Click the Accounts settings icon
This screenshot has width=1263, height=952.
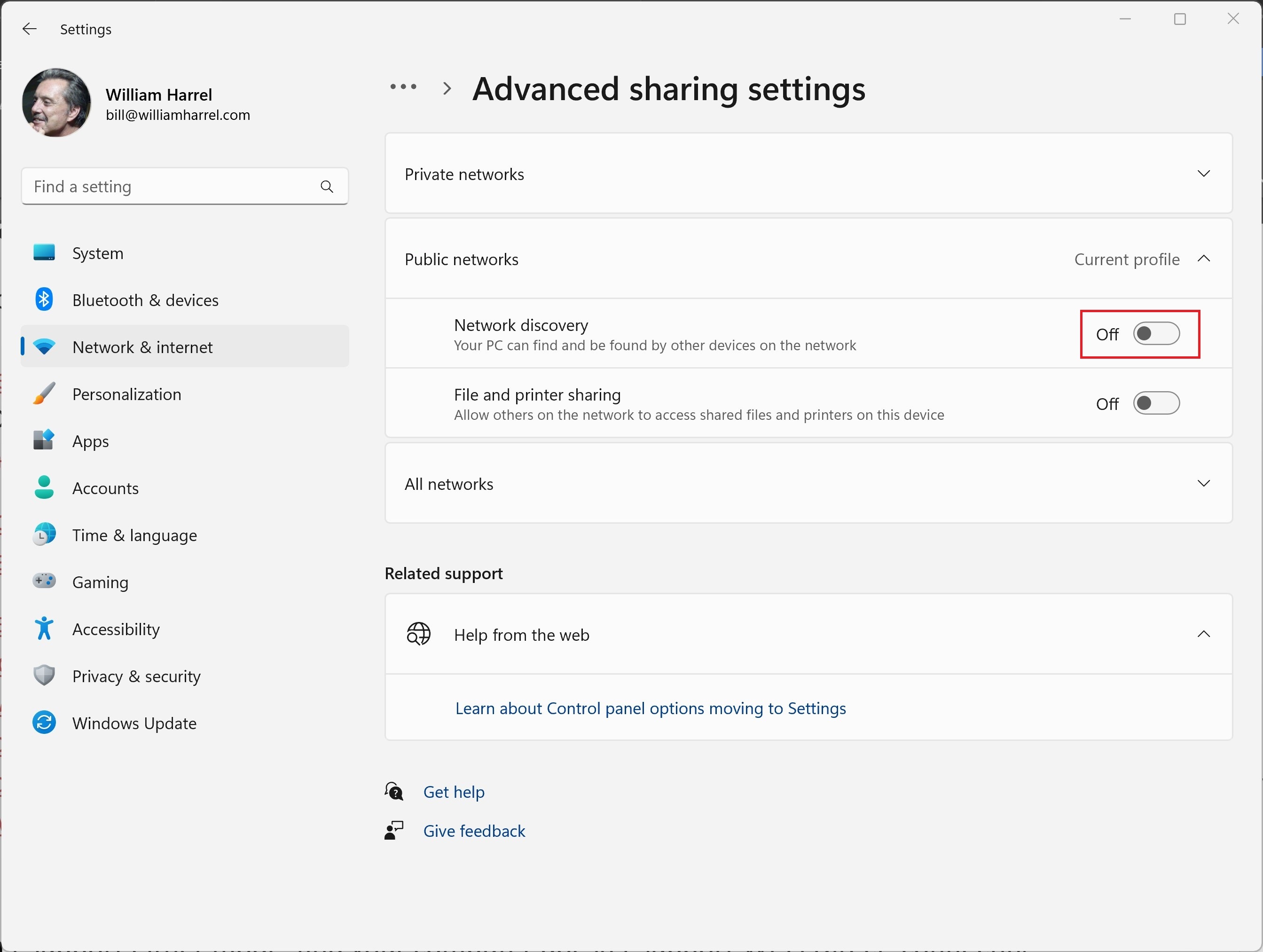tap(45, 488)
